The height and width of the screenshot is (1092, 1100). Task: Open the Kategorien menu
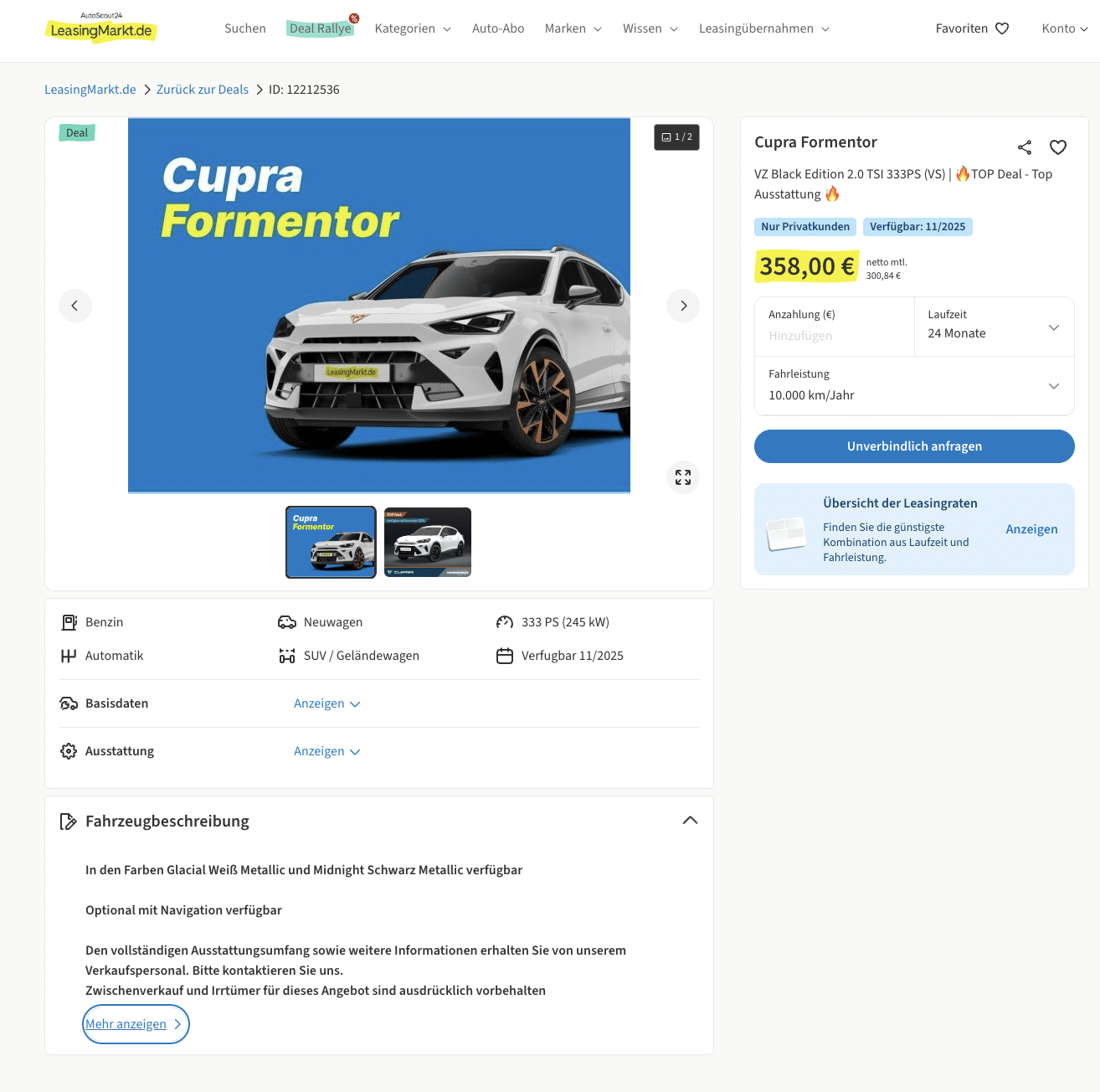tap(413, 28)
